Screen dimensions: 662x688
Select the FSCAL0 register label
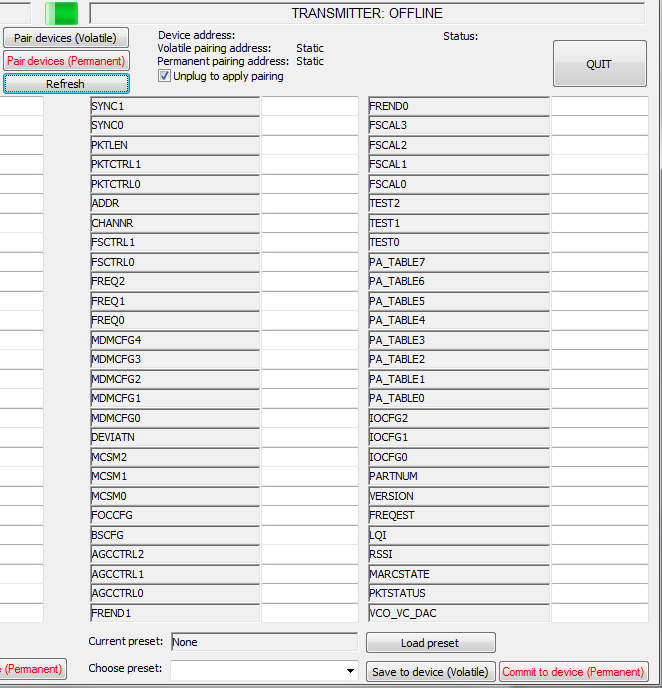[459, 184]
